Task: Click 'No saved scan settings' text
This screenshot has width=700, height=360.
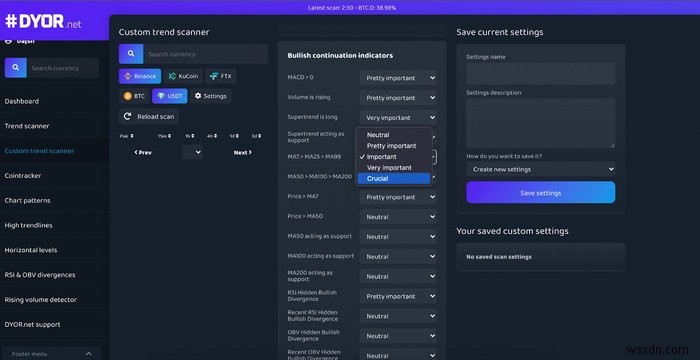Action: click(499, 257)
